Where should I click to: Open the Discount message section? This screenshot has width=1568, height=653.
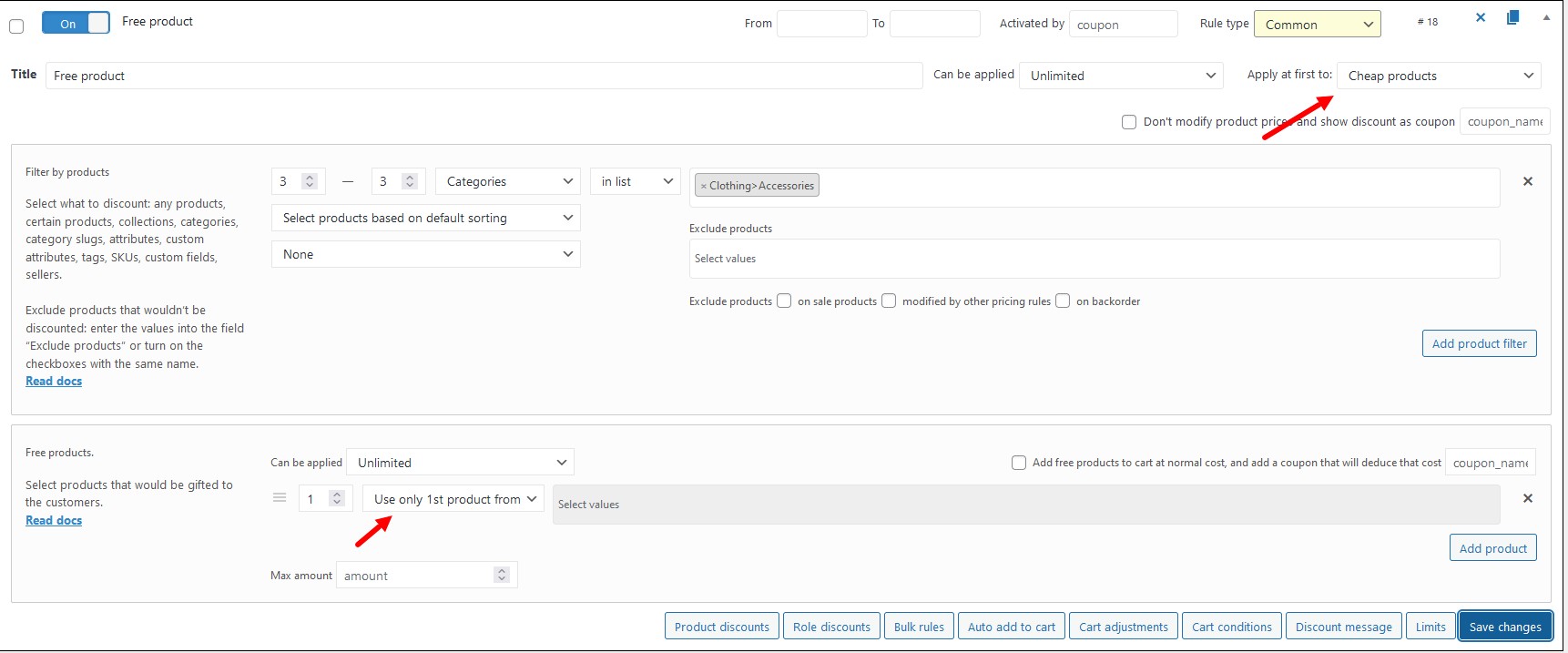click(x=1344, y=627)
